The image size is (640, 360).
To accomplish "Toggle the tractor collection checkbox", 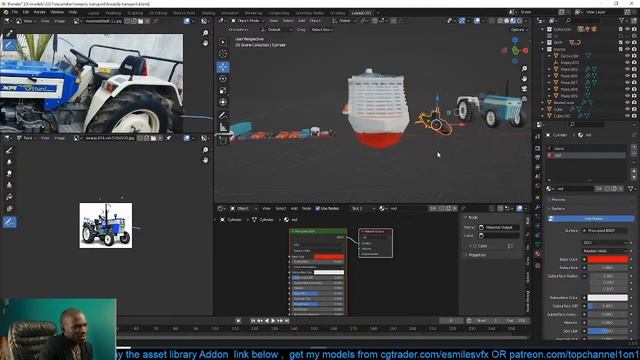I will point(620,49).
